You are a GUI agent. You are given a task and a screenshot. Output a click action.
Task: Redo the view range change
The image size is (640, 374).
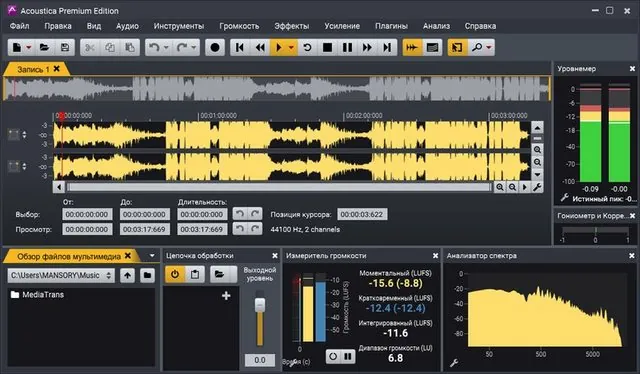[x=255, y=229]
